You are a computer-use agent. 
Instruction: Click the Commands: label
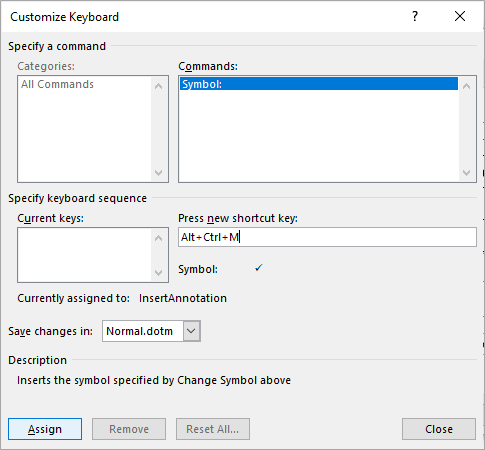pyautogui.click(x=208, y=66)
